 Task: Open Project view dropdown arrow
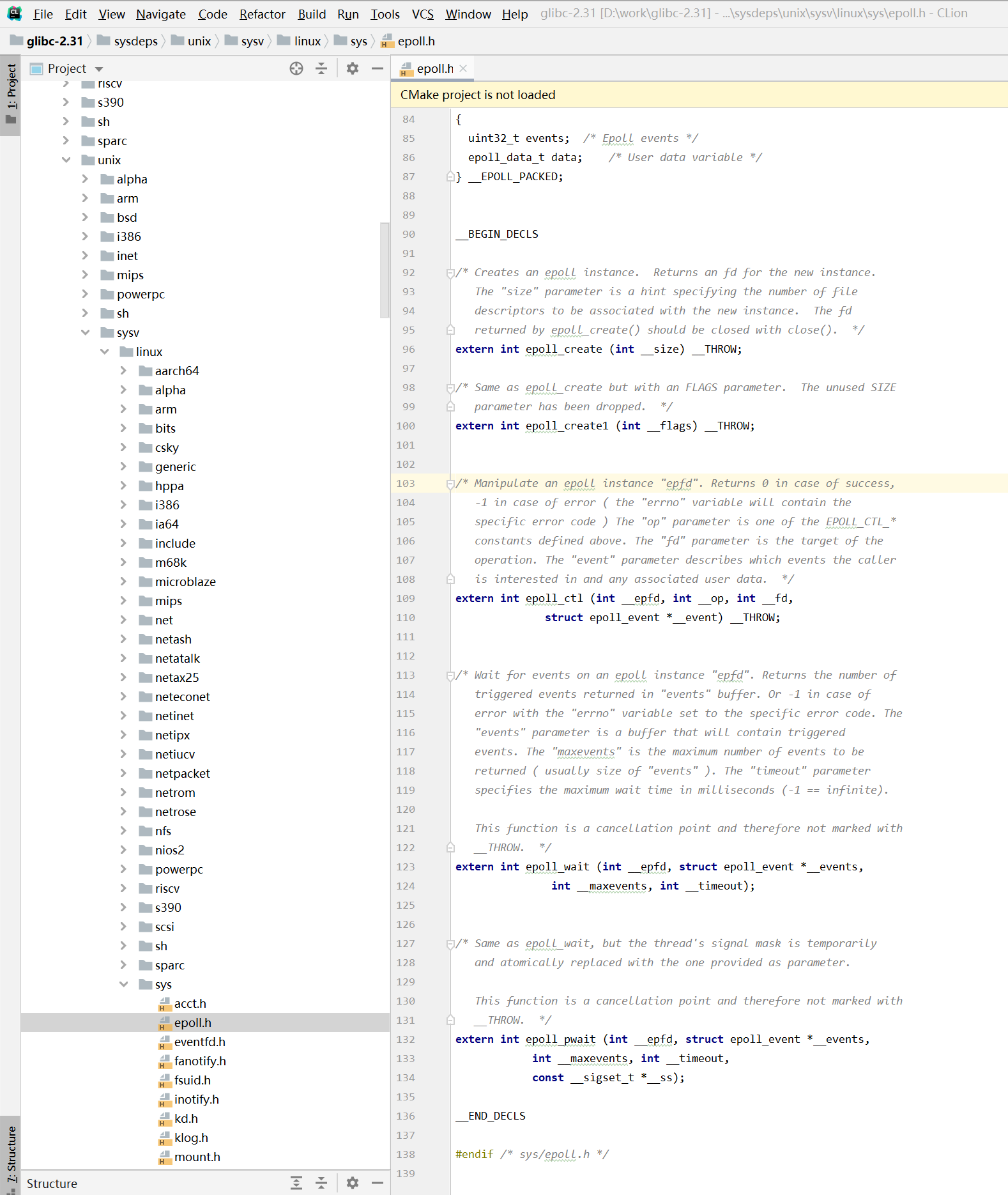99,69
